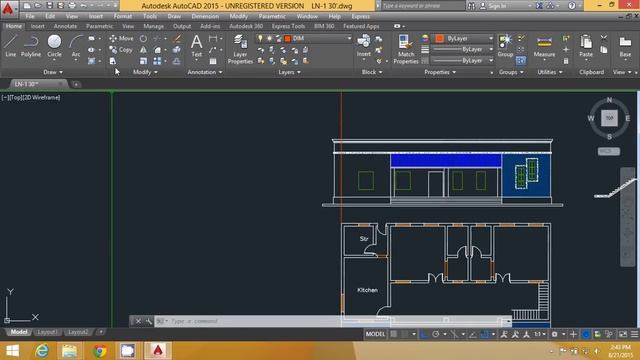Click the TOP face of ViewCube
The width and height of the screenshot is (640, 360).
[x=609, y=118]
